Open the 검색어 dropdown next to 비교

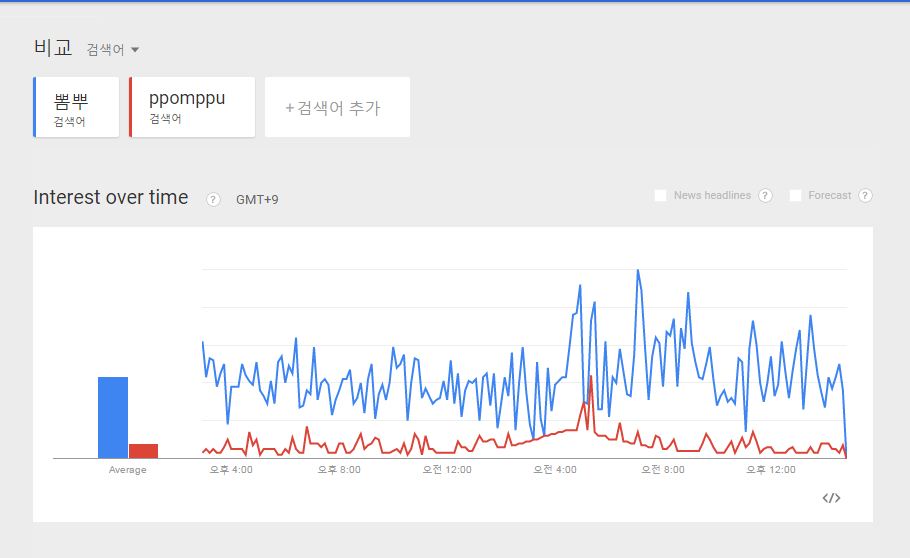113,49
